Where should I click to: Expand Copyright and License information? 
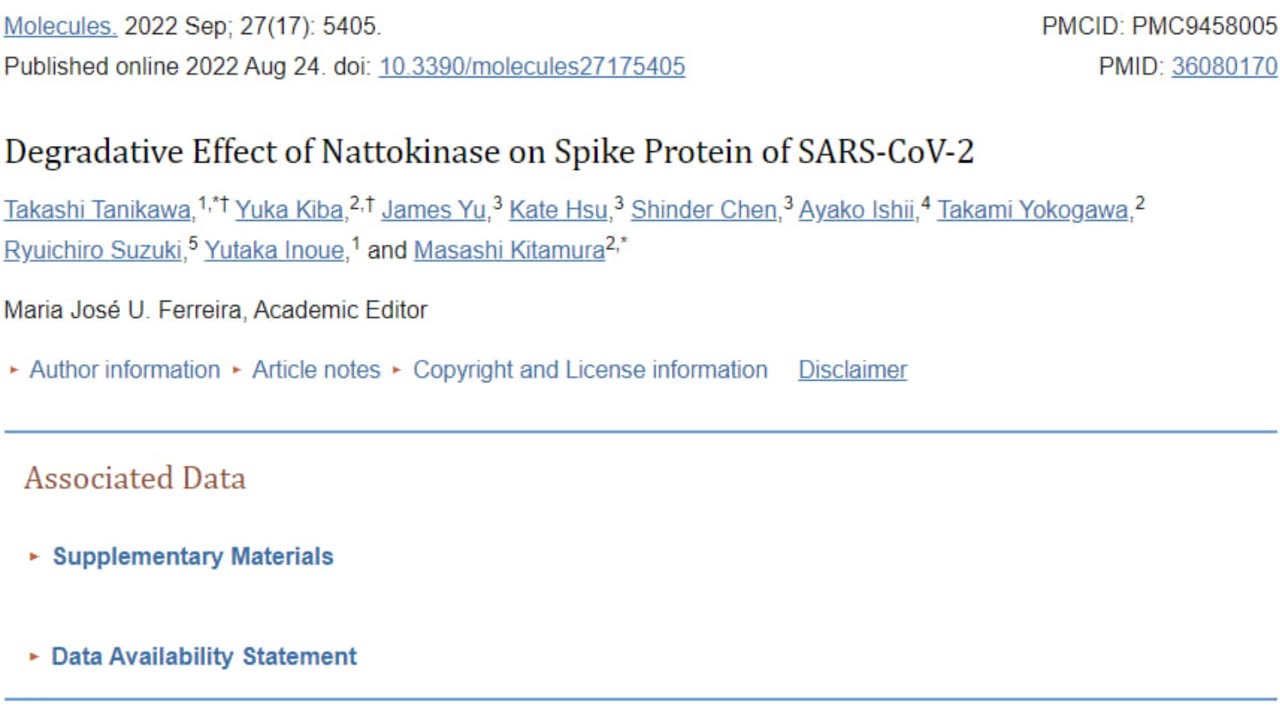point(590,370)
